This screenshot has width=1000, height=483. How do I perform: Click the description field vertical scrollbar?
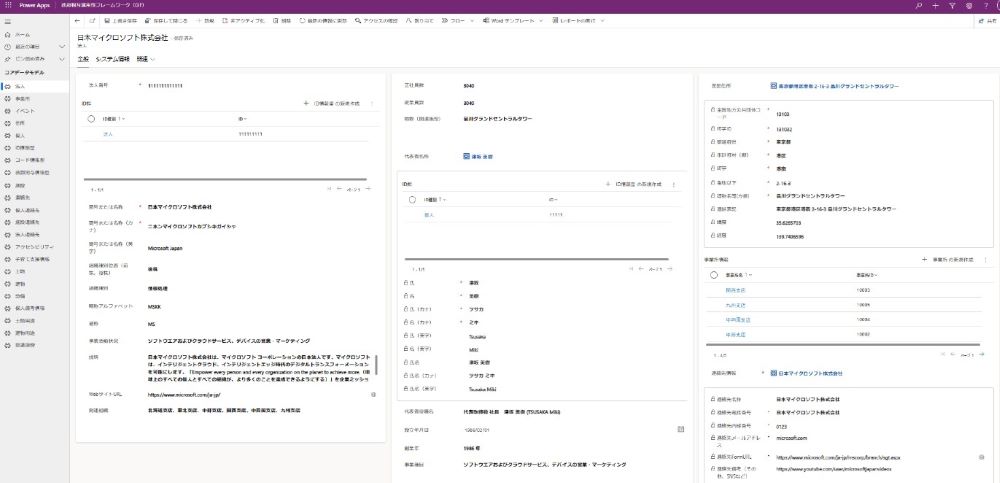(x=376, y=365)
